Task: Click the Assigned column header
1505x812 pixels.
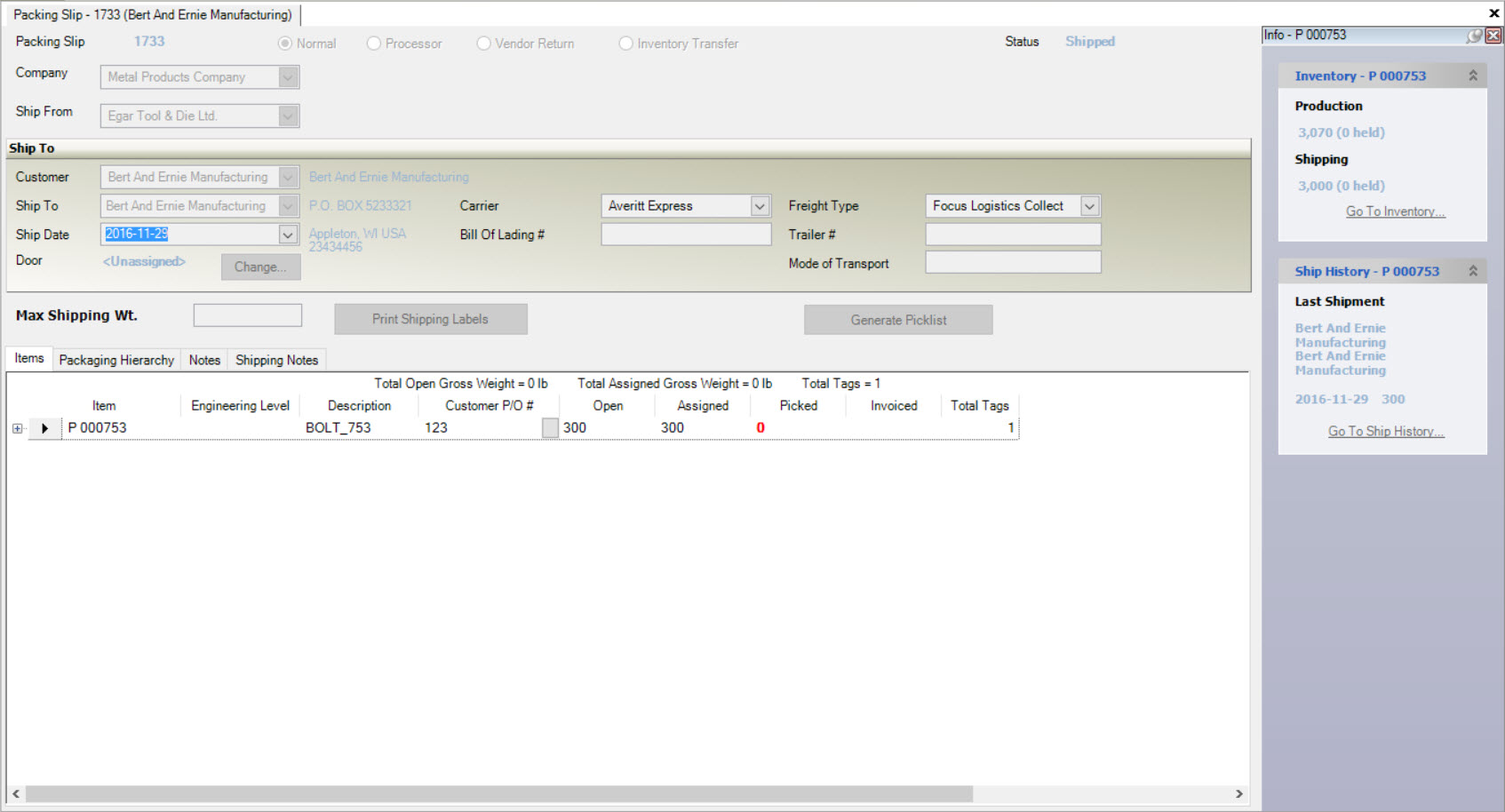Action: 703,406
